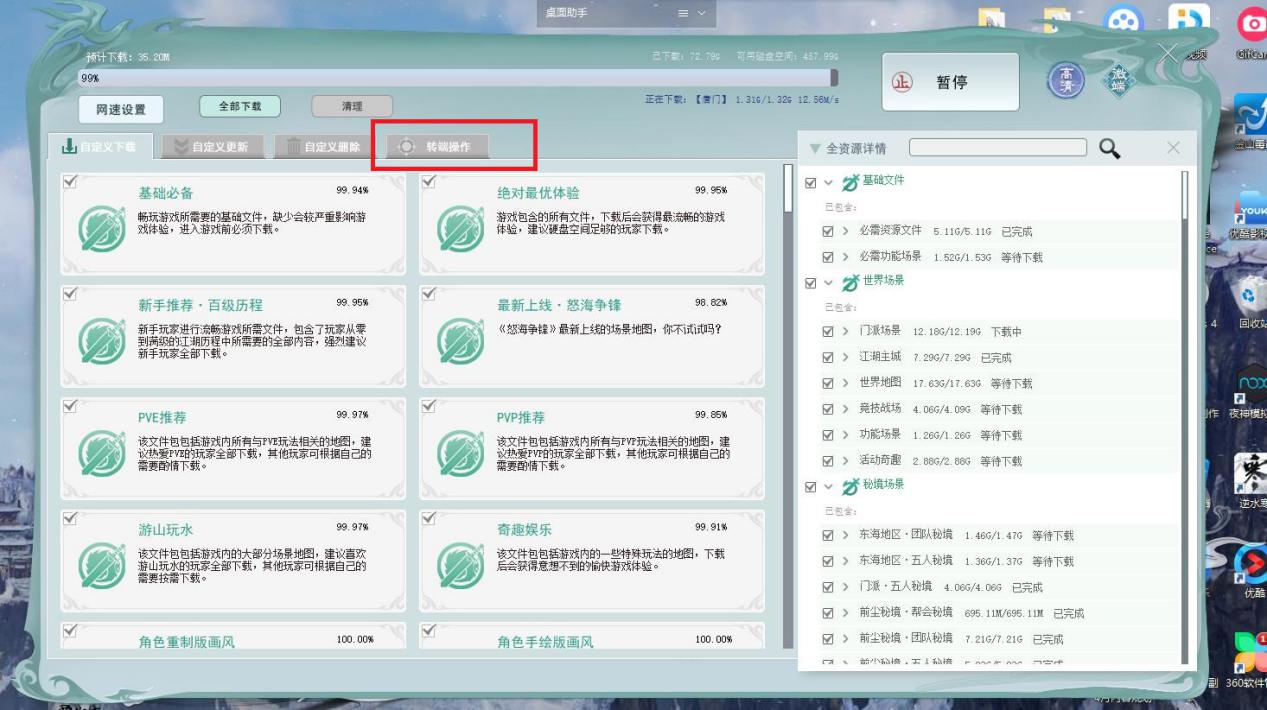The height and width of the screenshot is (710, 1267).
Task: Click inside the resource search input field
Action: point(1000,146)
